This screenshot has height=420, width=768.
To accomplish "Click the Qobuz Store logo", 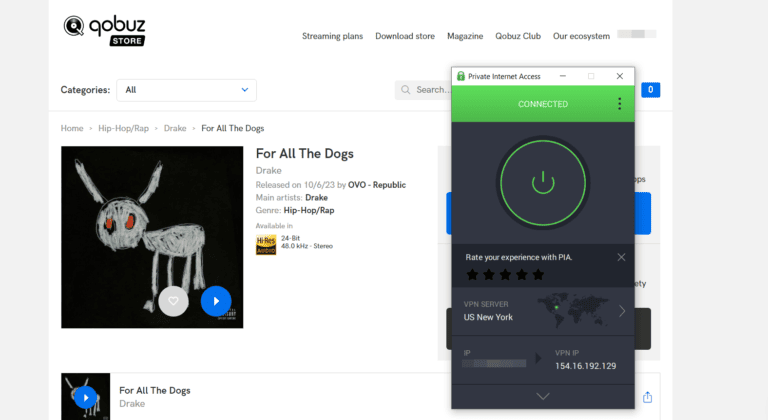I will tap(104, 30).
